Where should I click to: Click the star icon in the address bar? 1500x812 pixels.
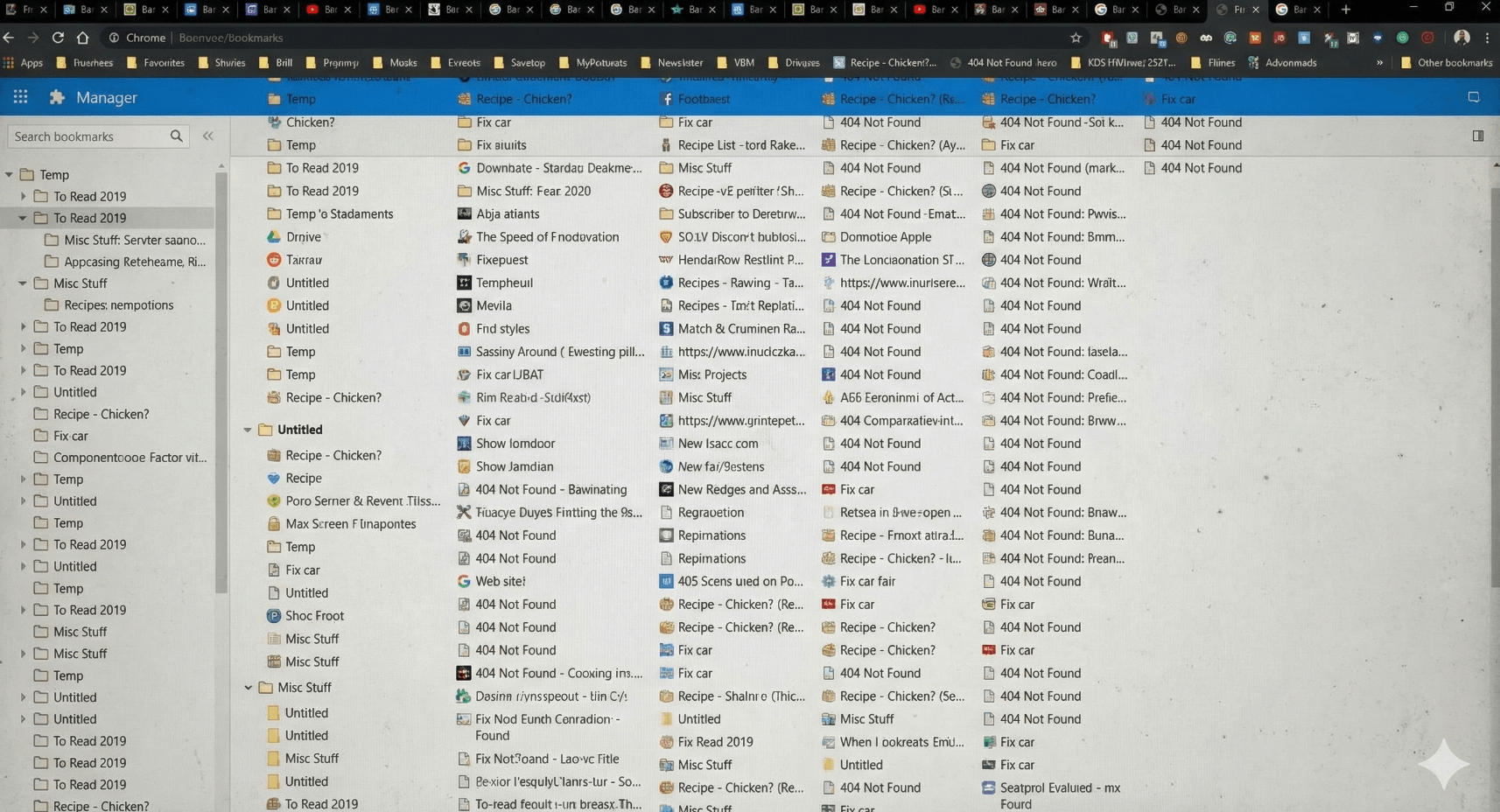(x=1076, y=38)
